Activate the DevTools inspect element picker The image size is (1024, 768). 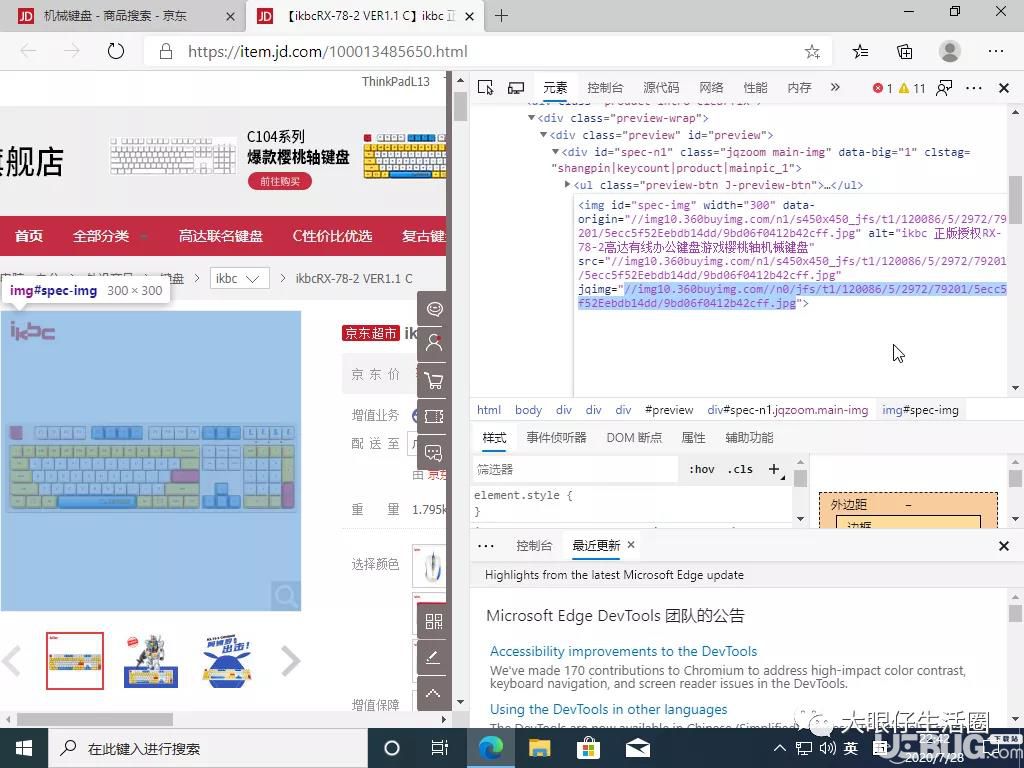(x=485, y=88)
